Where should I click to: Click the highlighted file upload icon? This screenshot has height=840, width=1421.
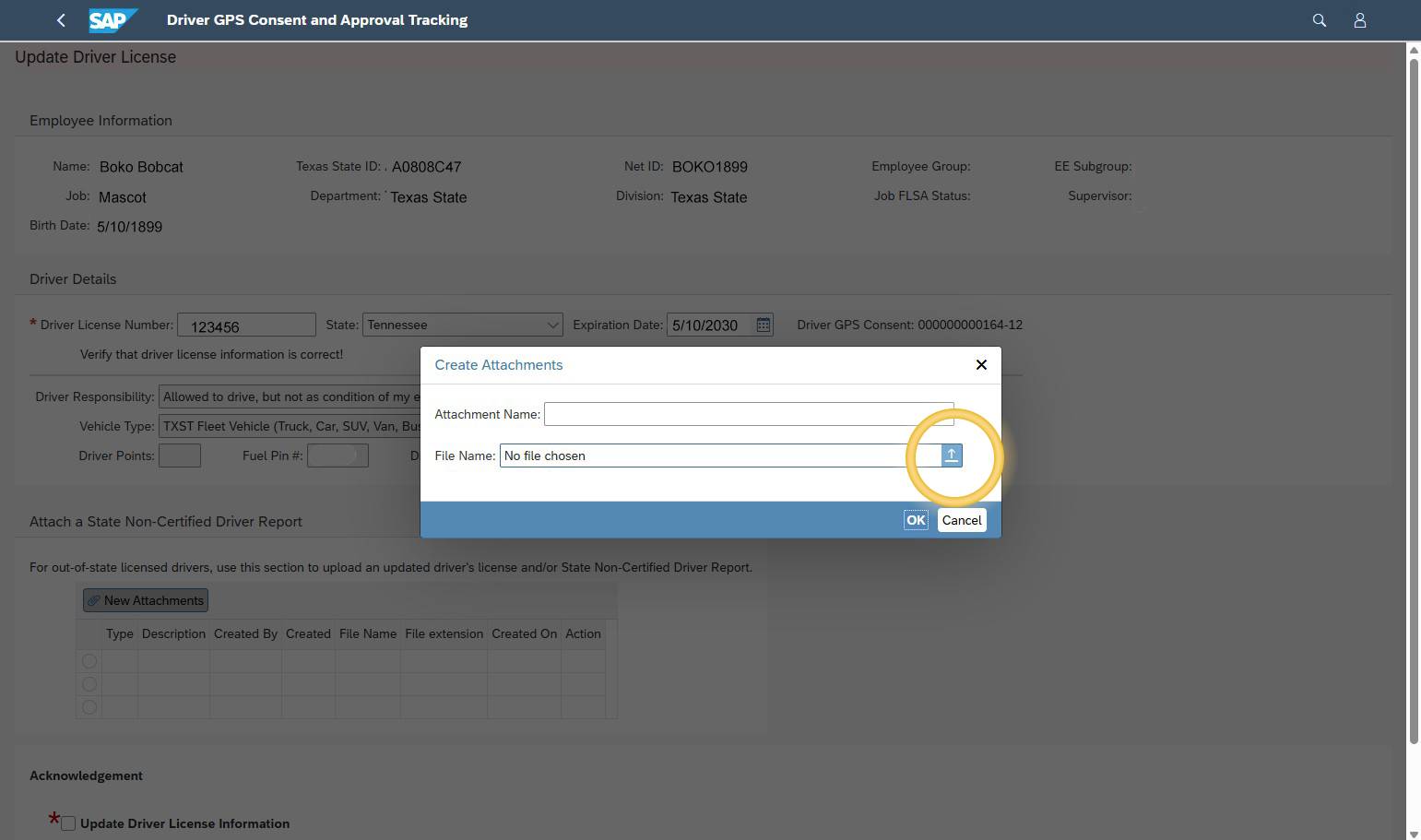pyautogui.click(x=951, y=455)
